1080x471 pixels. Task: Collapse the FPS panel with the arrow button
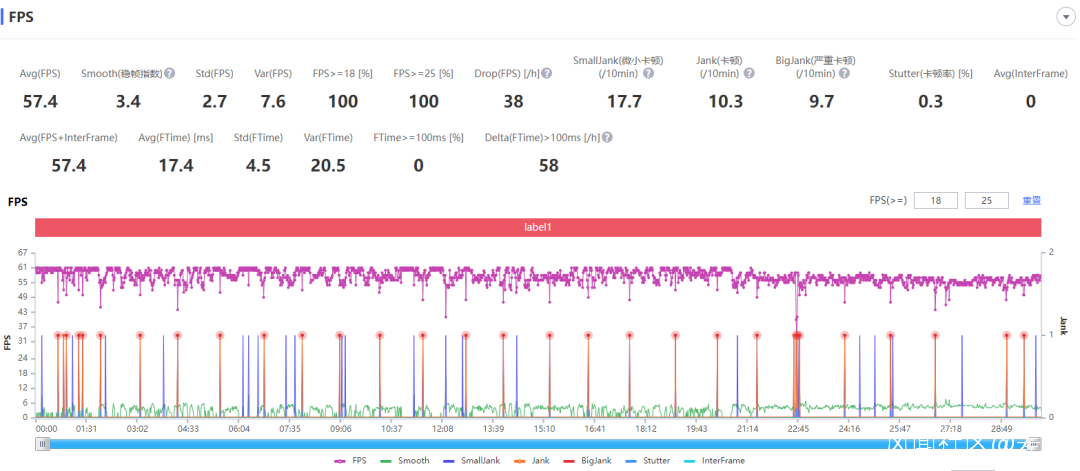[x=1066, y=18]
